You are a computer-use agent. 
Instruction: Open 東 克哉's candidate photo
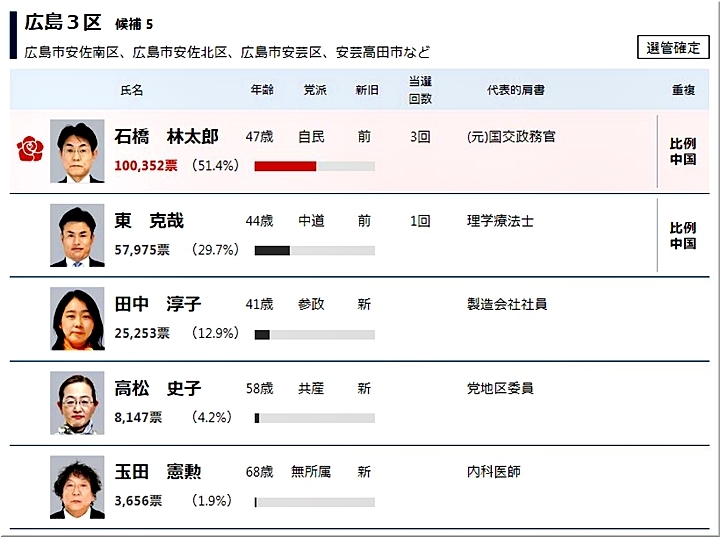(77, 236)
